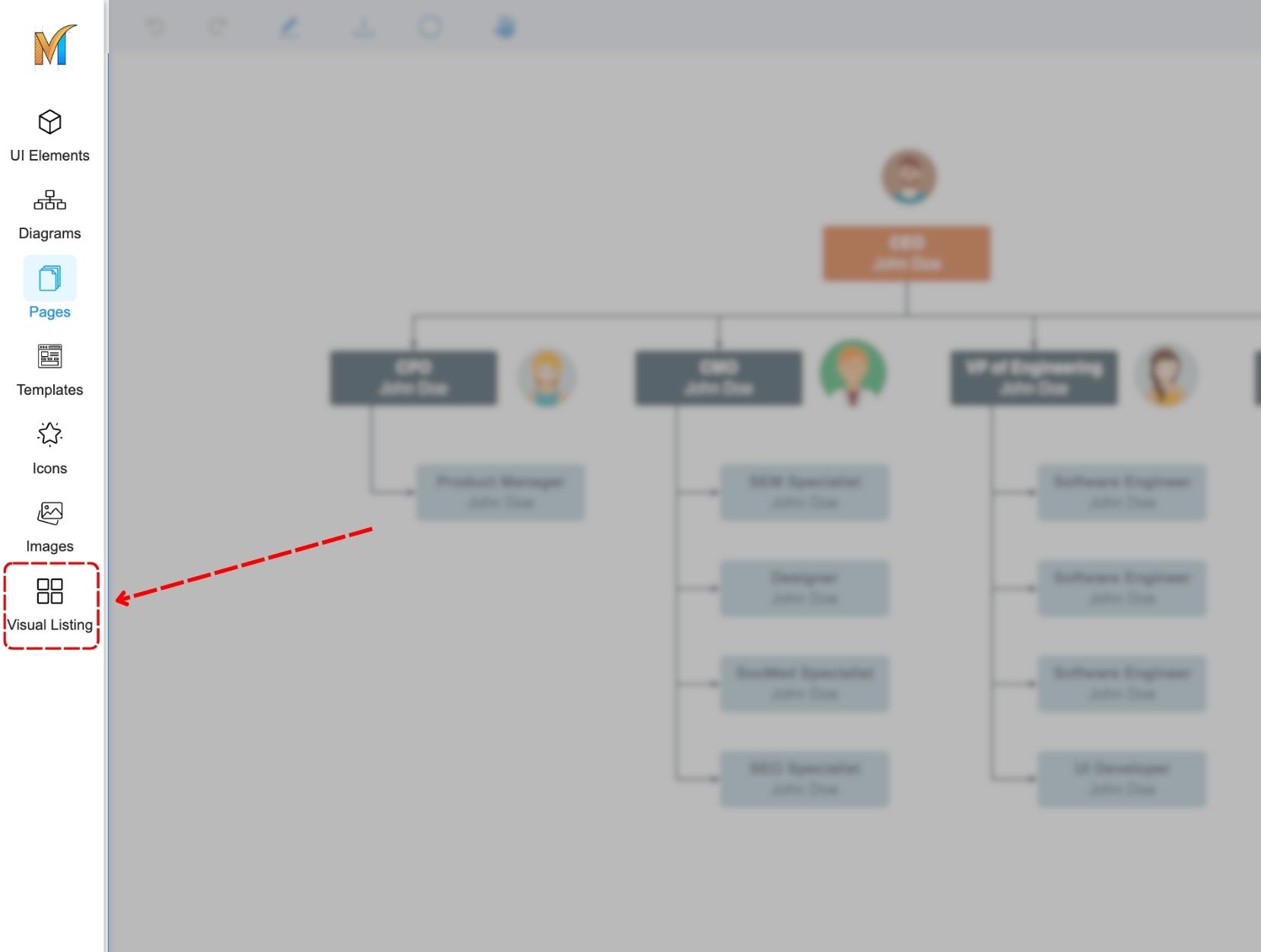Click the Redo arrow in toolbar
Viewport: 1261px width, 952px height.
click(x=218, y=27)
